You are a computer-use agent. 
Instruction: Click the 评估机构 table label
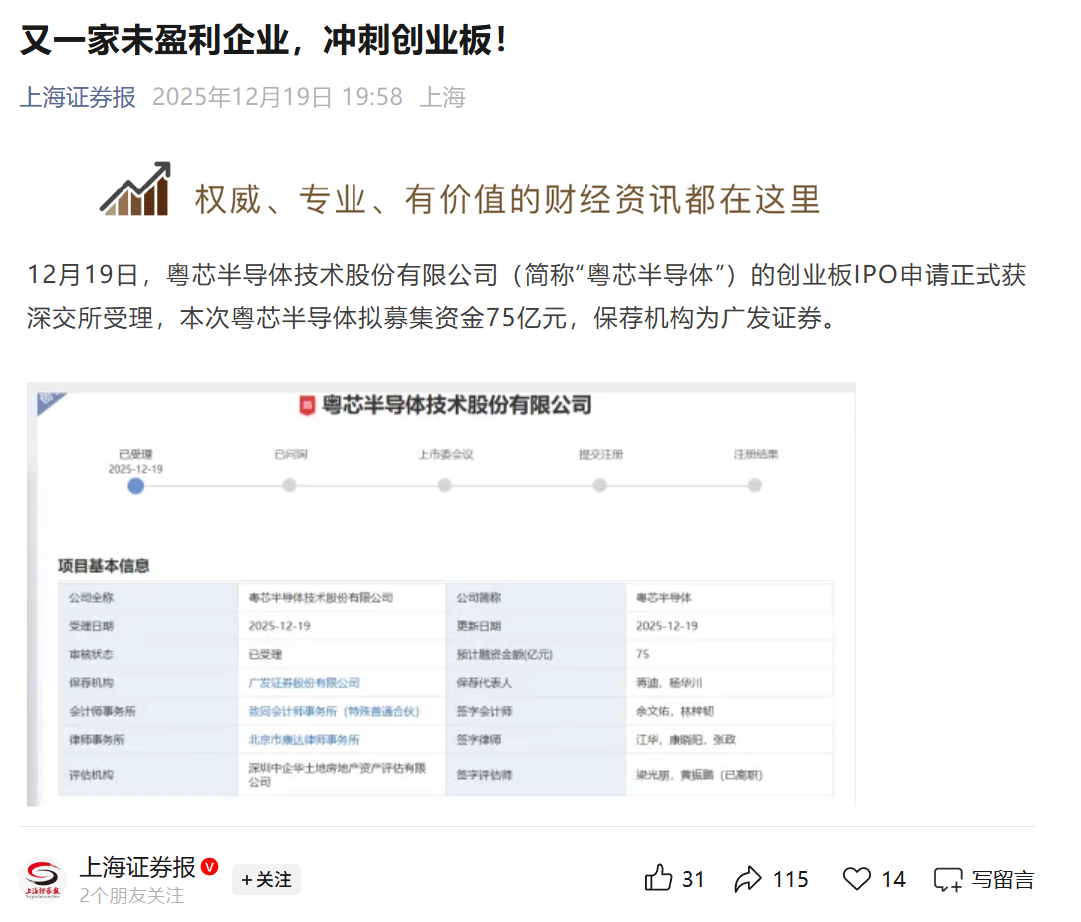click(x=91, y=775)
